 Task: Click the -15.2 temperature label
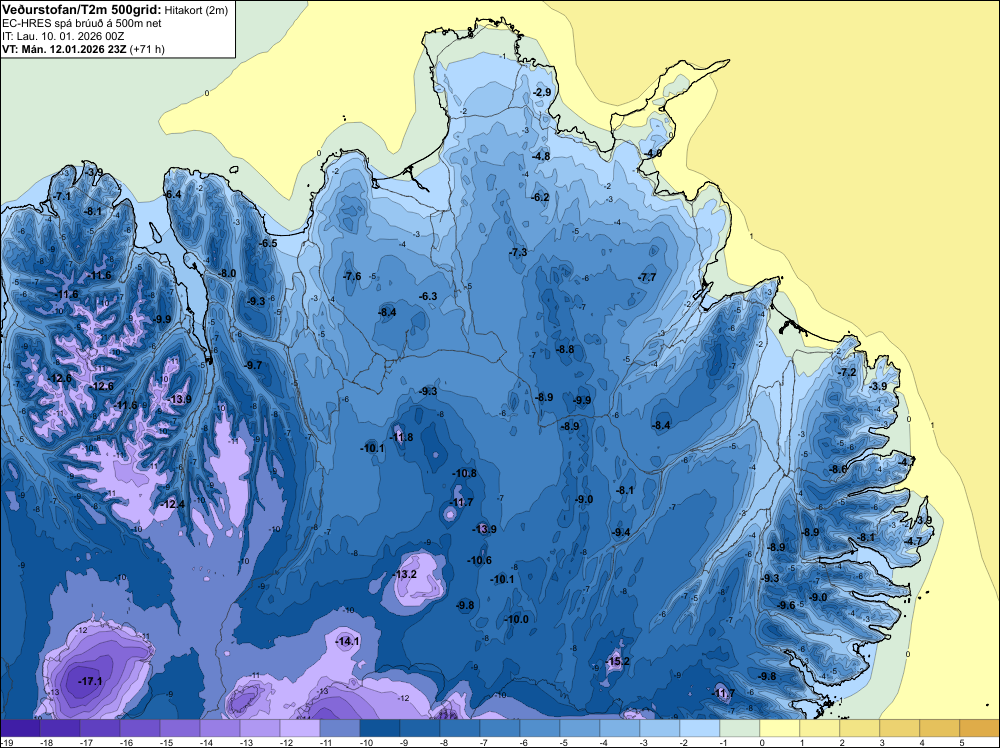[617, 661]
